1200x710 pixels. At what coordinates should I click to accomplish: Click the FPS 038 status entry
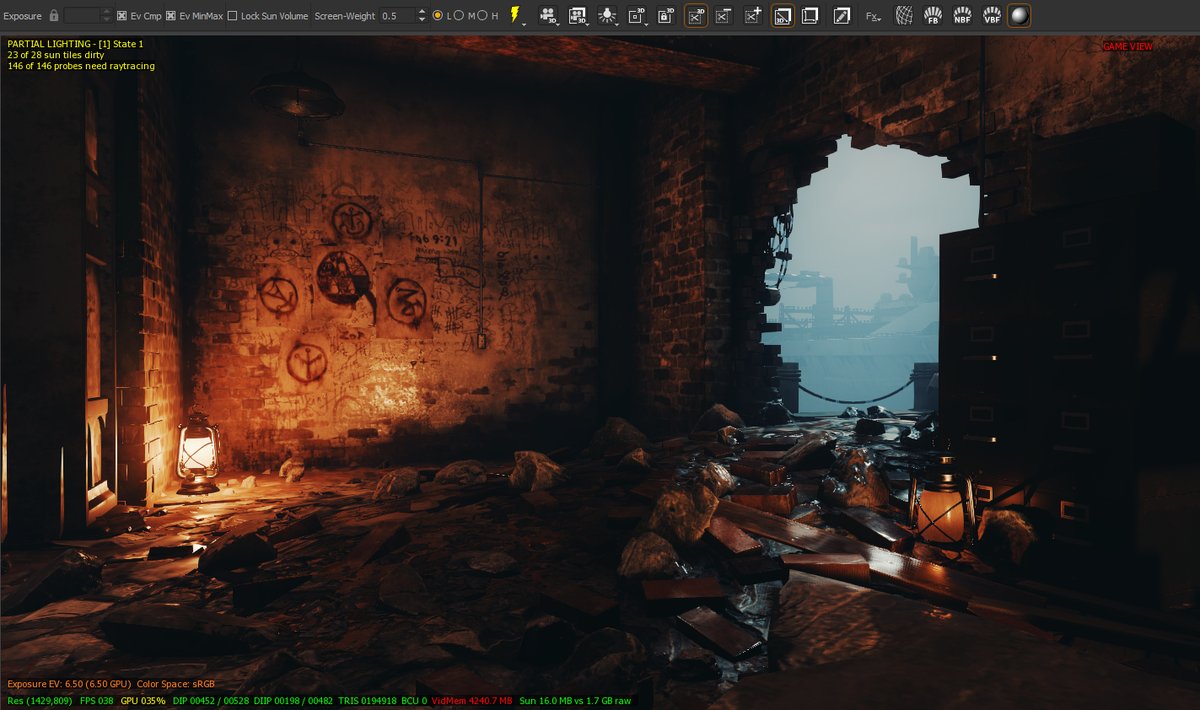point(97,700)
